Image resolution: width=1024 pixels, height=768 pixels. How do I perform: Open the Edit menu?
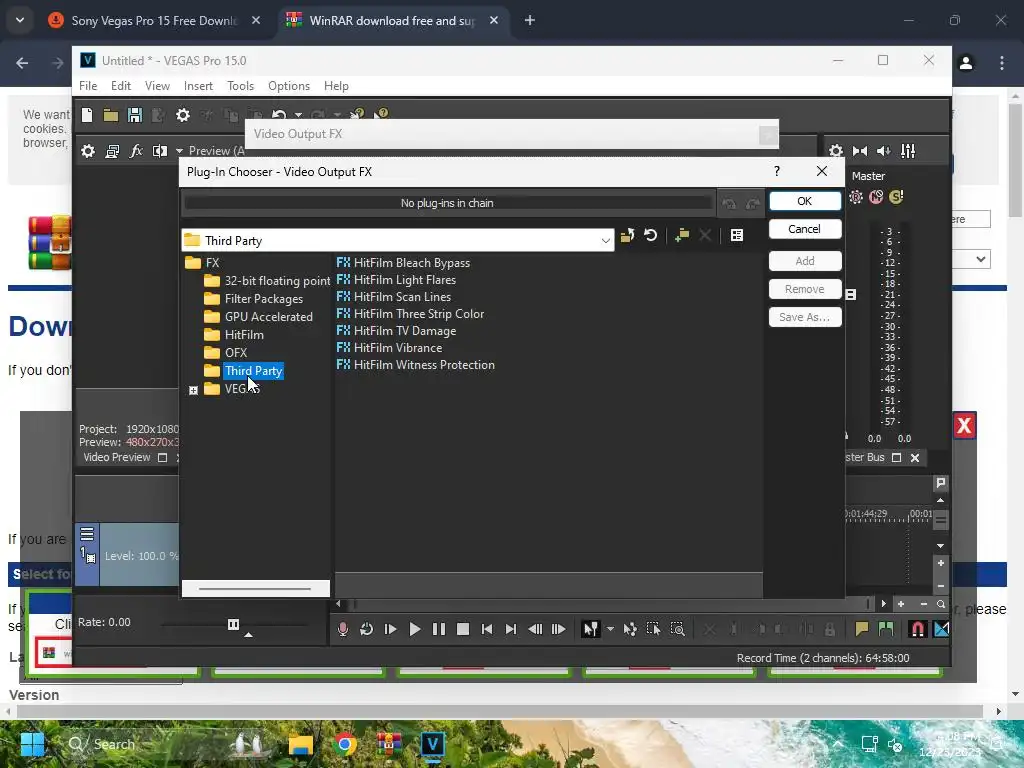tap(121, 86)
